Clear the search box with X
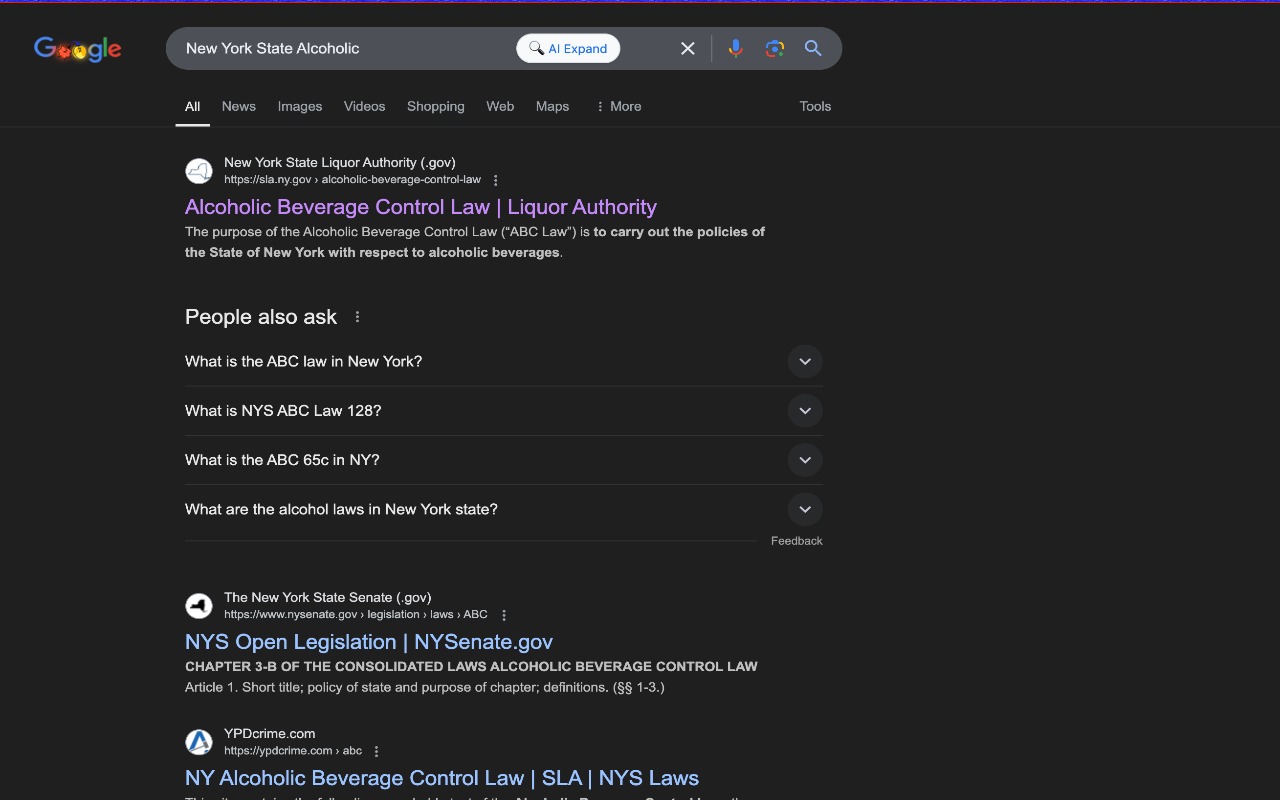1280x800 pixels. coord(688,48)
